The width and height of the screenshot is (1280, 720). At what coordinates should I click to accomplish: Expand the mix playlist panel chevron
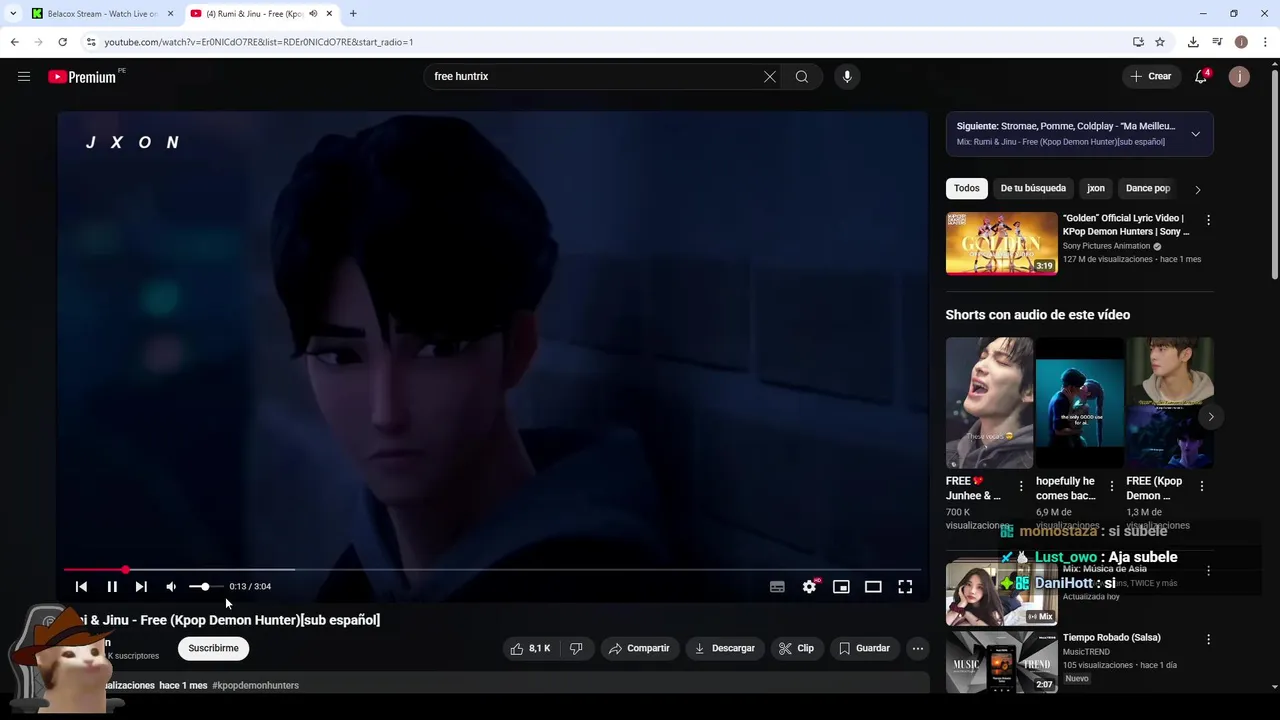[1195, 134]
